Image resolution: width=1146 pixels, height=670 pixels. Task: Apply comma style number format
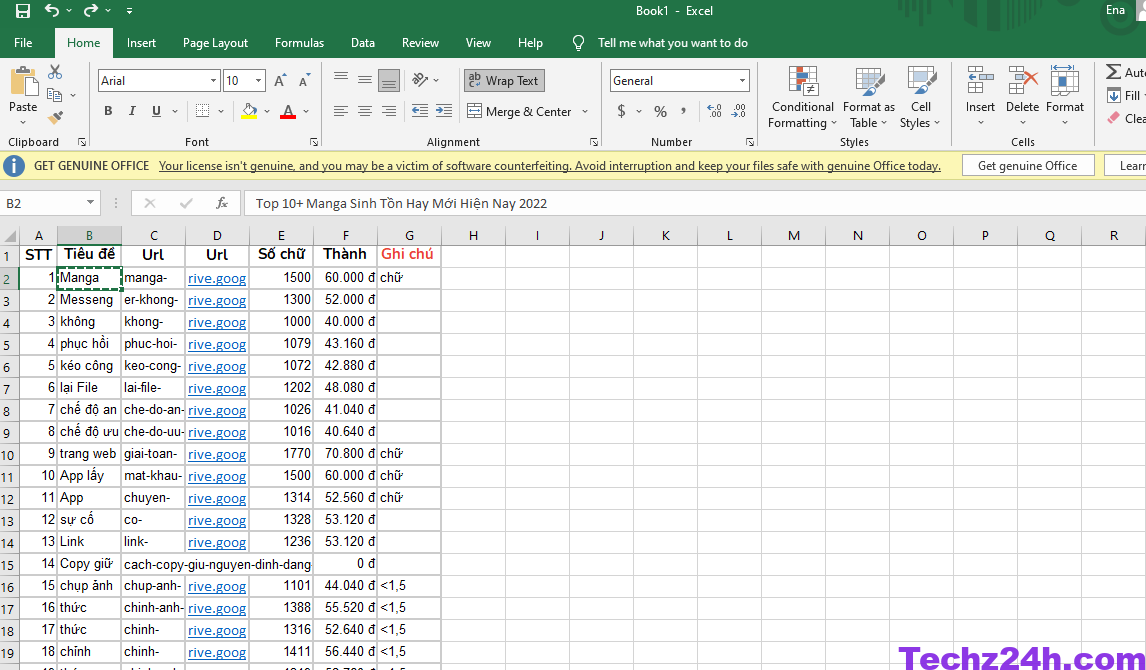[x=683, y=112]
